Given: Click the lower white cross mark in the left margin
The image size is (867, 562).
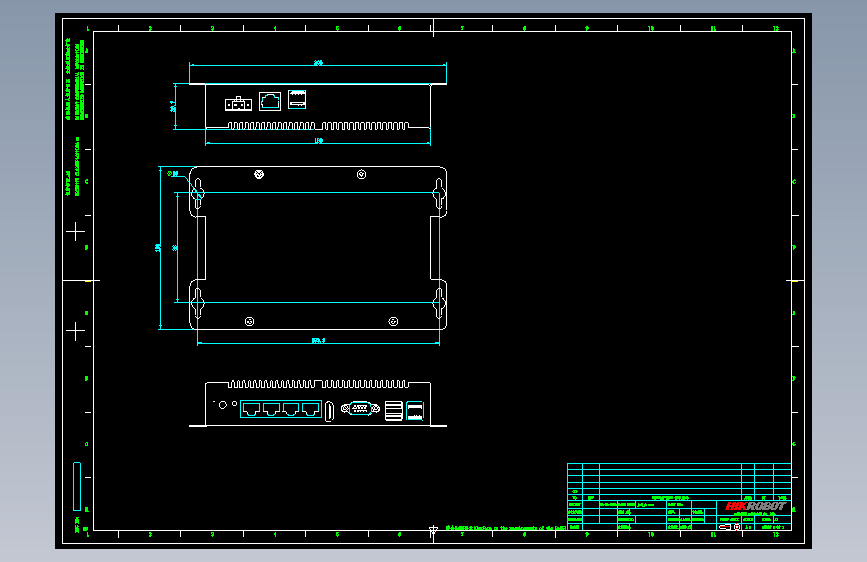Looking at the screenshot, I should [76, 331].
